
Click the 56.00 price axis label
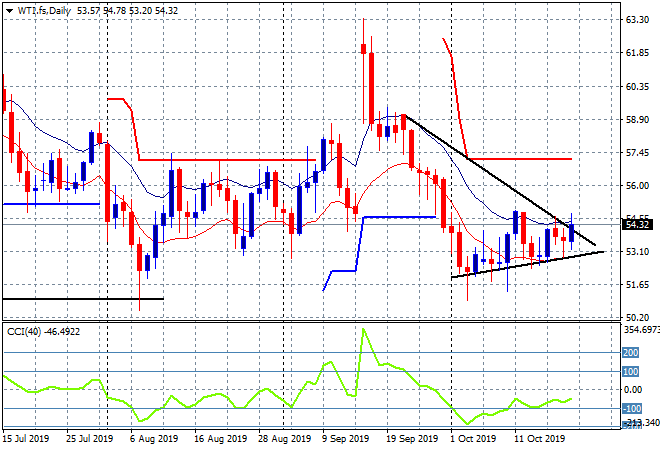tap(637, 186)
